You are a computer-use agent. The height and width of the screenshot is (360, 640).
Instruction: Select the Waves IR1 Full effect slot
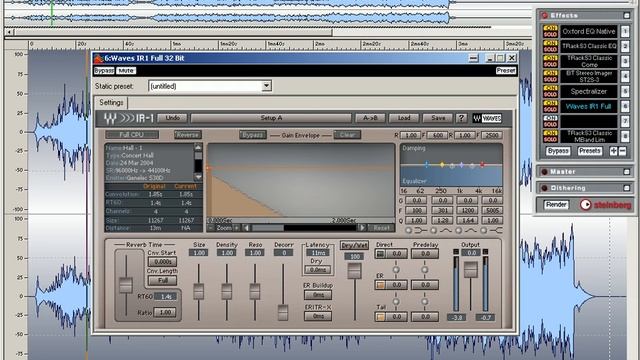pos(589,107)
